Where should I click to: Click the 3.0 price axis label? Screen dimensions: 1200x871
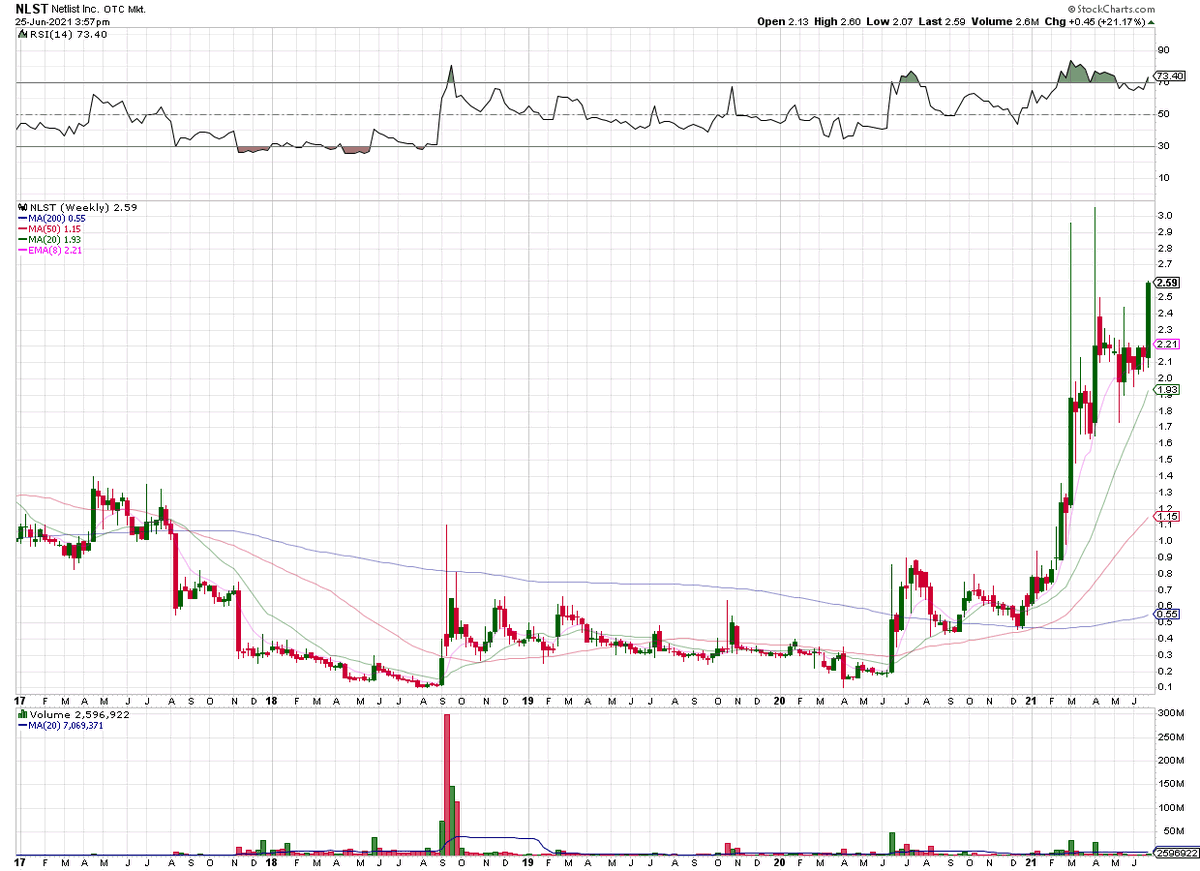tap(1165, 216)
